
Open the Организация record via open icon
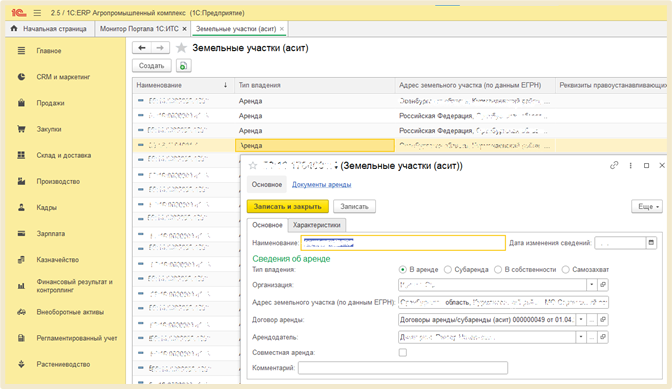click(603, 285)
